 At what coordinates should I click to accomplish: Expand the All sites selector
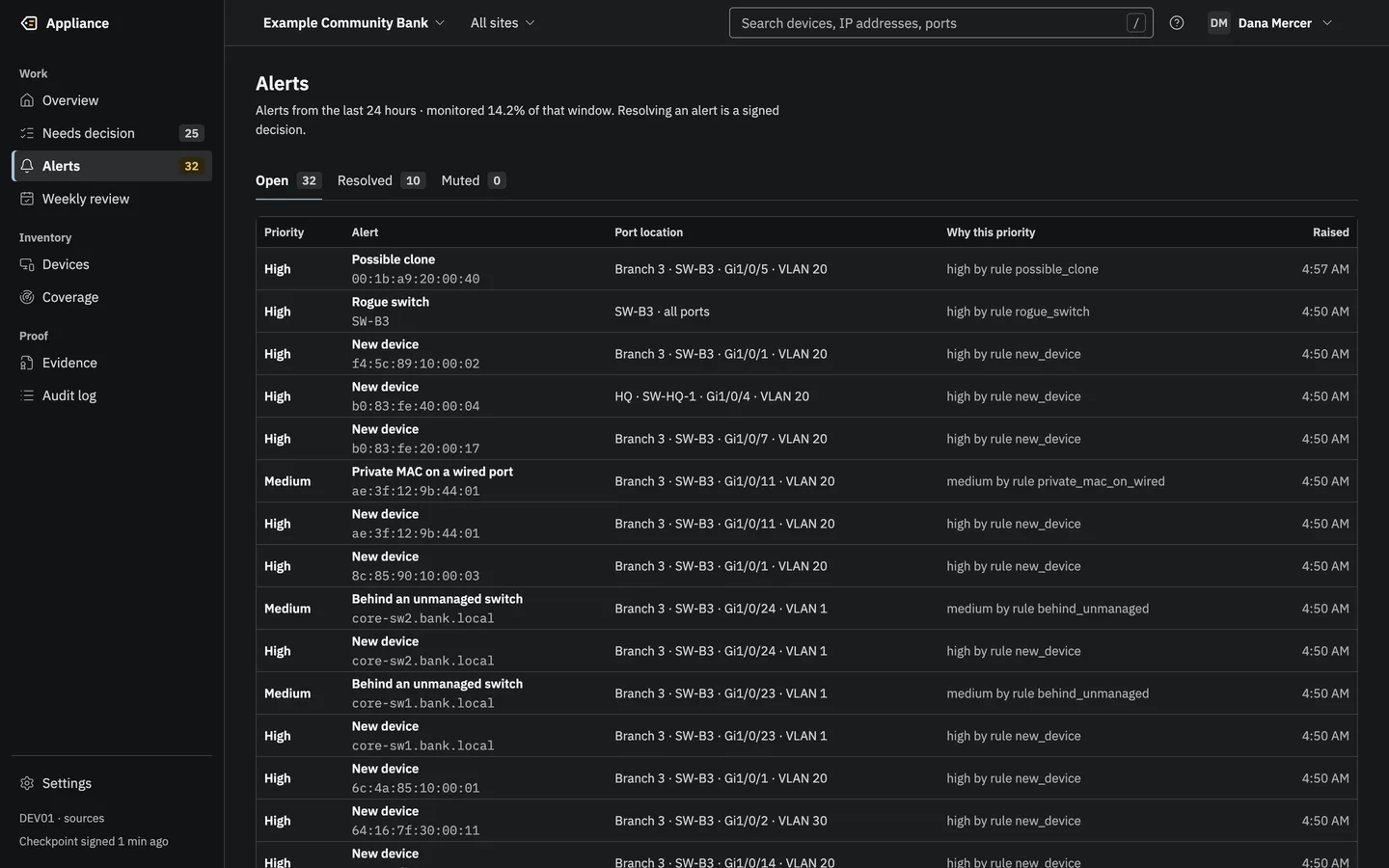coord(503,23)
